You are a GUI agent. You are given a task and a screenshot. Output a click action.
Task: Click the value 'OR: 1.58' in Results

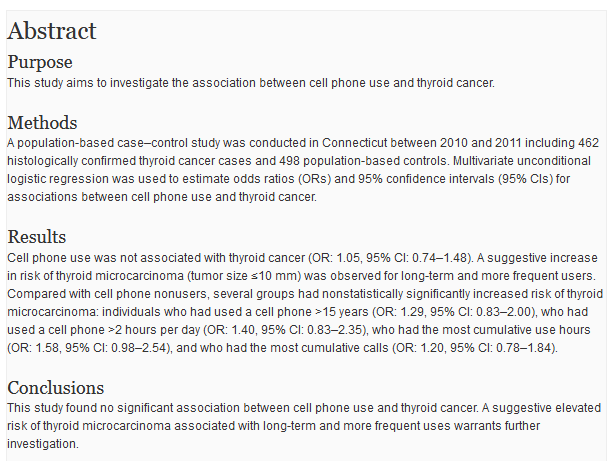coord(35,348)
